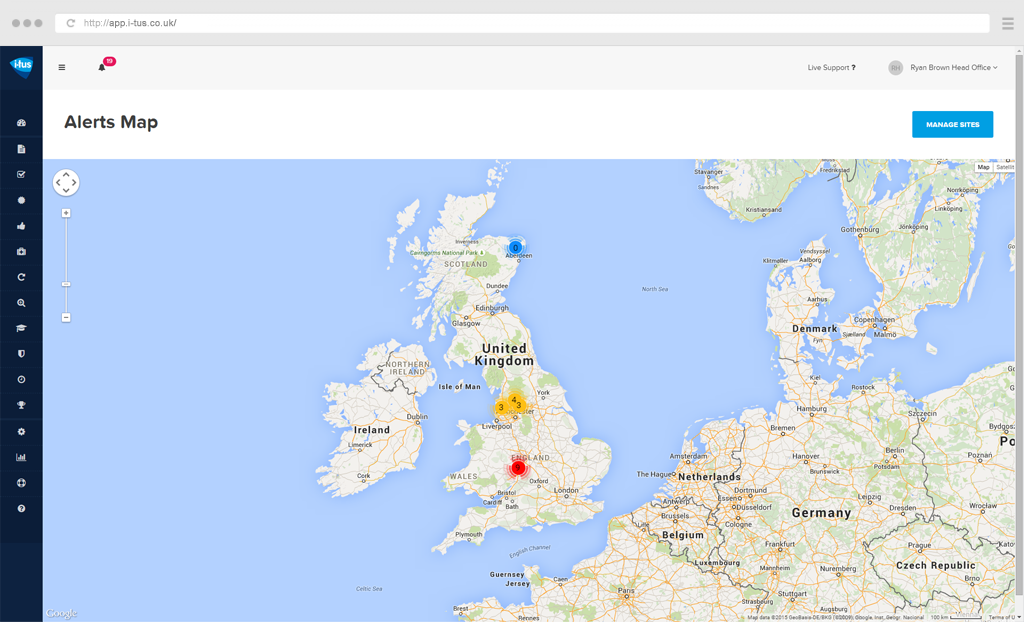Open the settings gear icon in the sidebar
Image resolution: width=1024 pixels, height=622 pixels.
22,431
